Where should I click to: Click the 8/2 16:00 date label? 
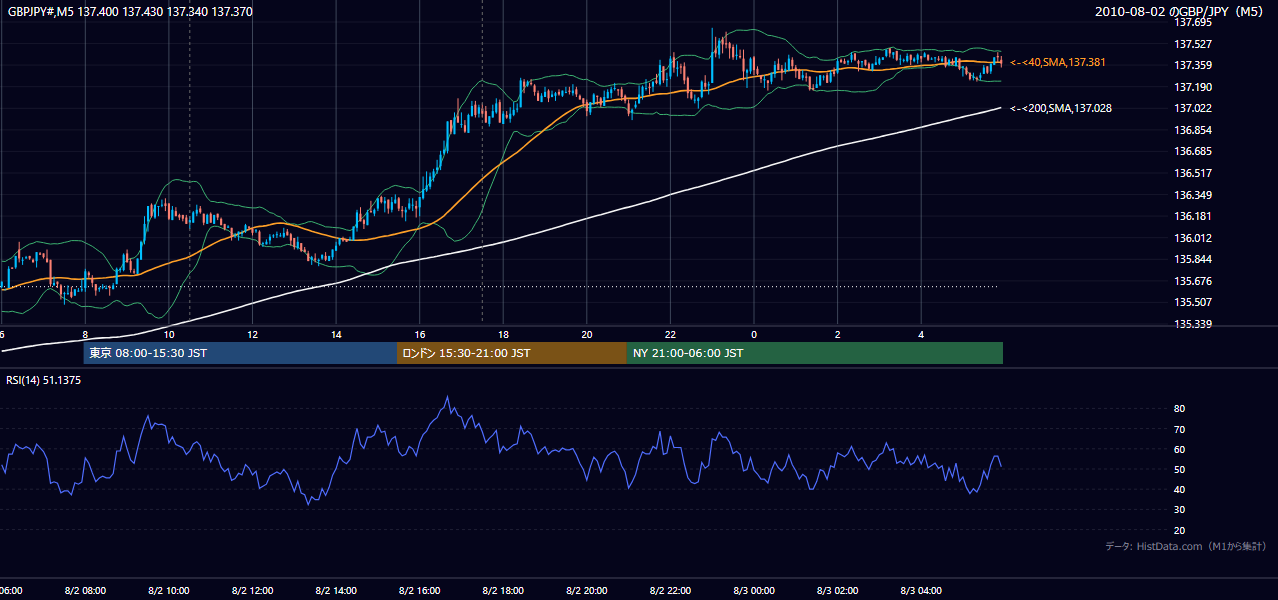(420, 591)
